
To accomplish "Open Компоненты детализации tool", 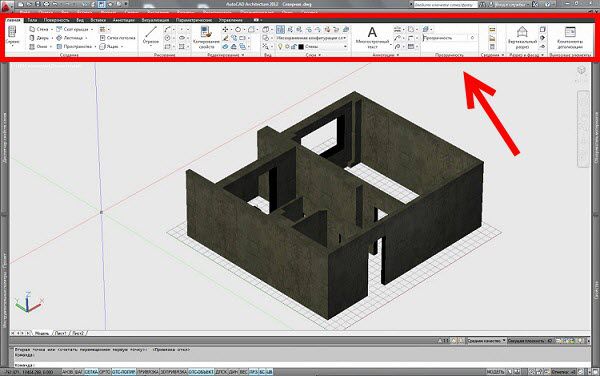I will tap(570, 37).
